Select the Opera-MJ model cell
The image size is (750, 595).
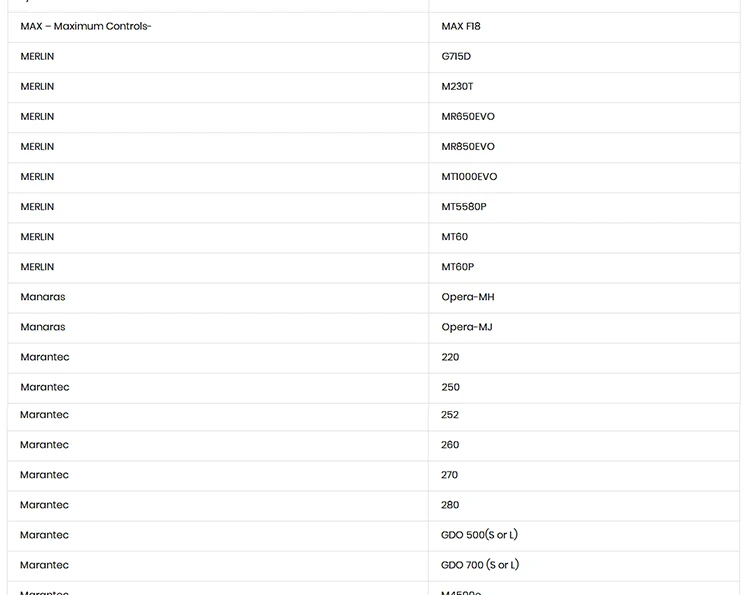(584, 328)
